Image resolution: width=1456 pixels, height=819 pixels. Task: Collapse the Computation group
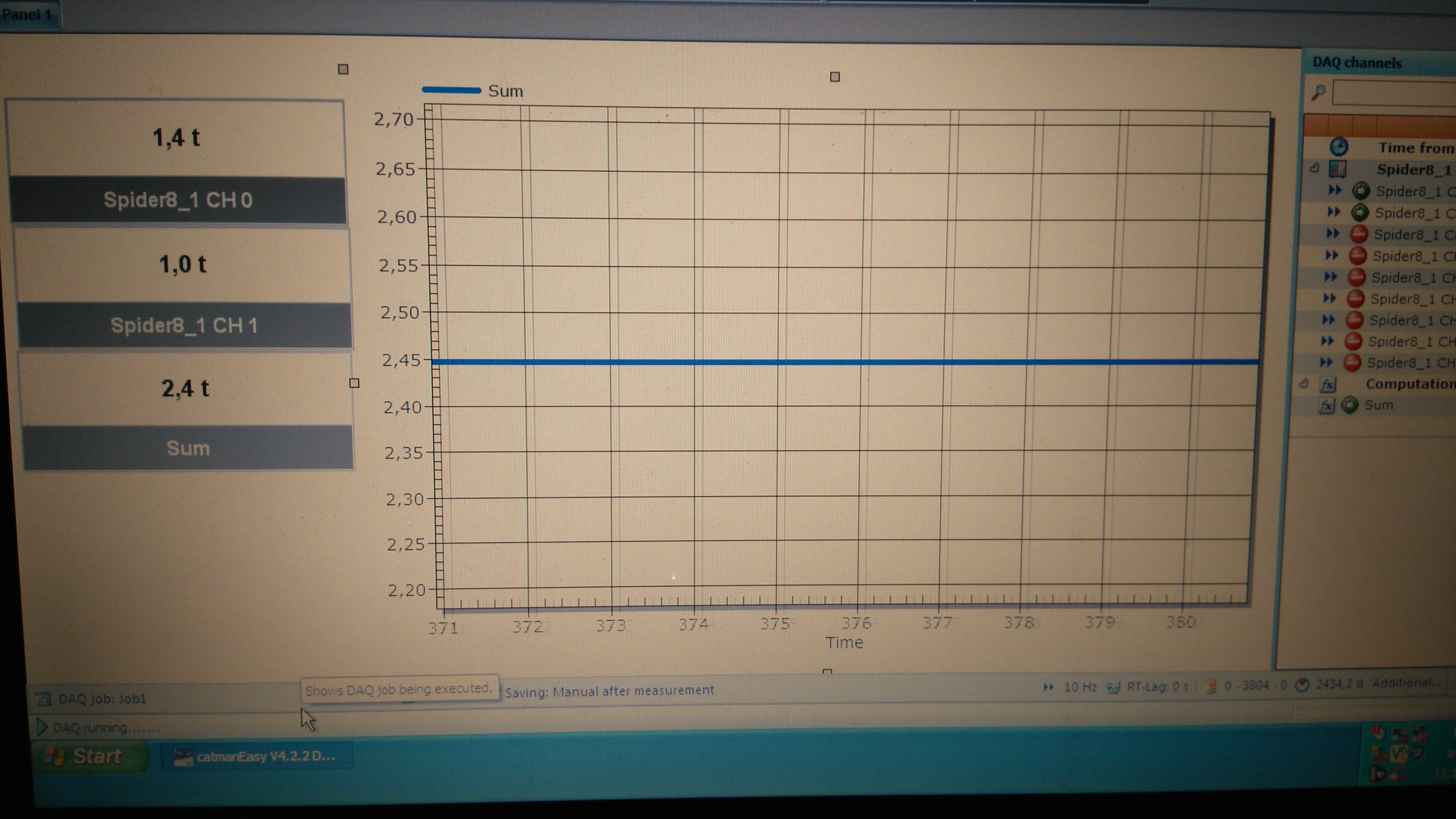point(1304,383)
